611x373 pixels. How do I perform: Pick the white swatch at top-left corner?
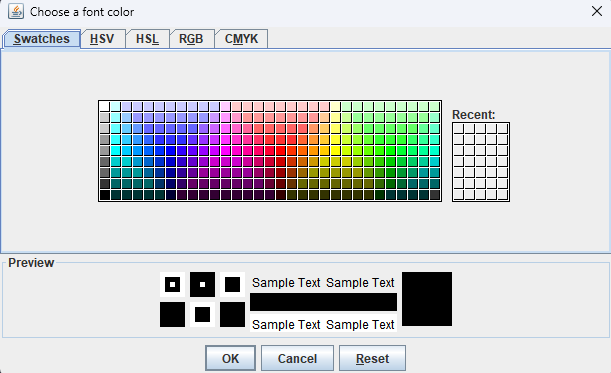[x=104, y=106]
